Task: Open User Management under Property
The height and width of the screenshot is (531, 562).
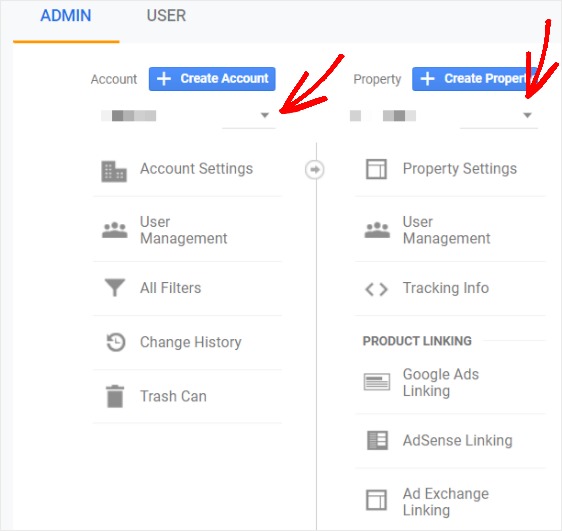Action: click(x=447, y=230)
